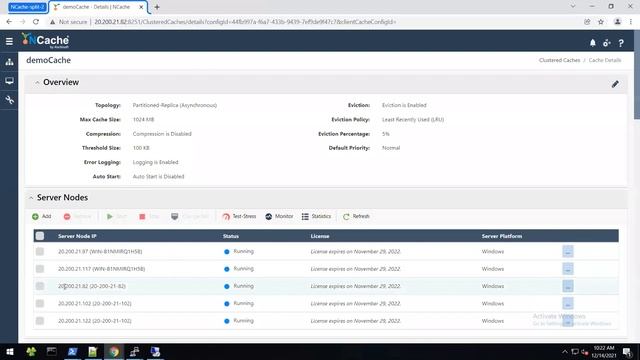Click the page vertical scrollbar
The image size is (640, 360).
pyautogui.click(x=637, y=75)
